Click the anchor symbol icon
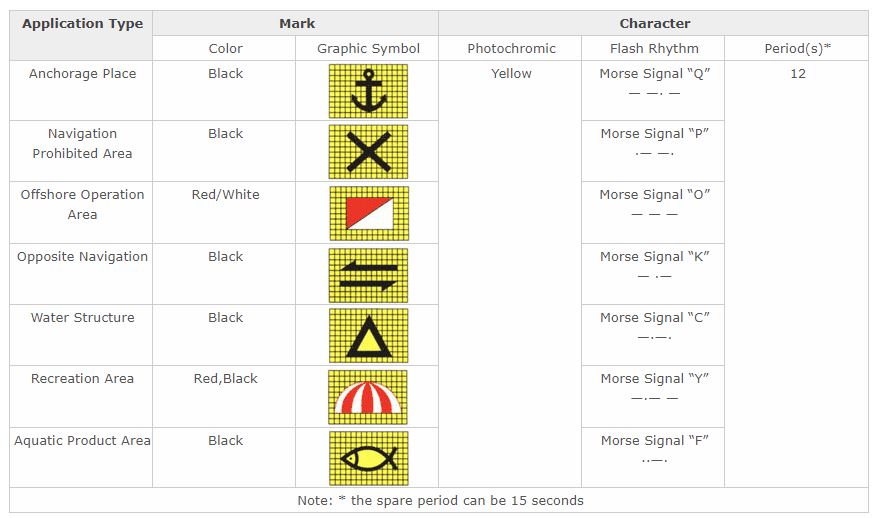 [368, 91]
